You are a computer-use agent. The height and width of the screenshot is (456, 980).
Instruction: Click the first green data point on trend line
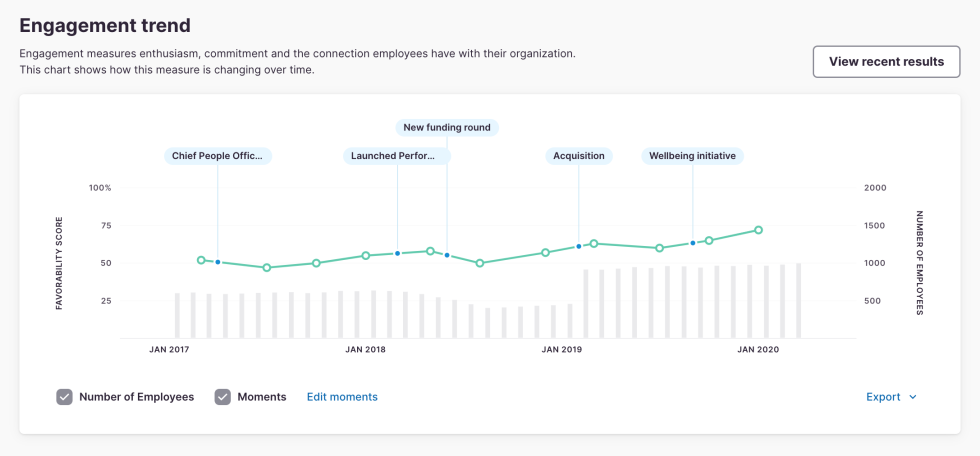point(202,260)
